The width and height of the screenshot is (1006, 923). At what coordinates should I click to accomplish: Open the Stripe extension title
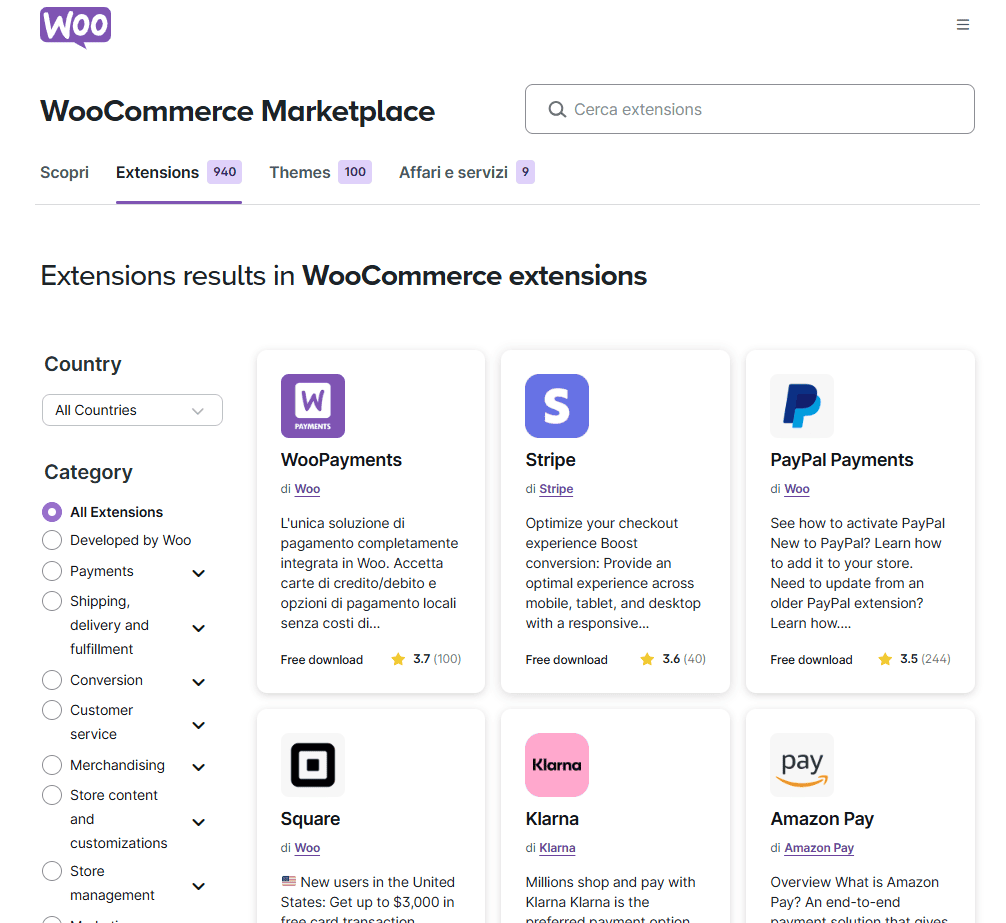pyautogui.click(x=550, y=460)
